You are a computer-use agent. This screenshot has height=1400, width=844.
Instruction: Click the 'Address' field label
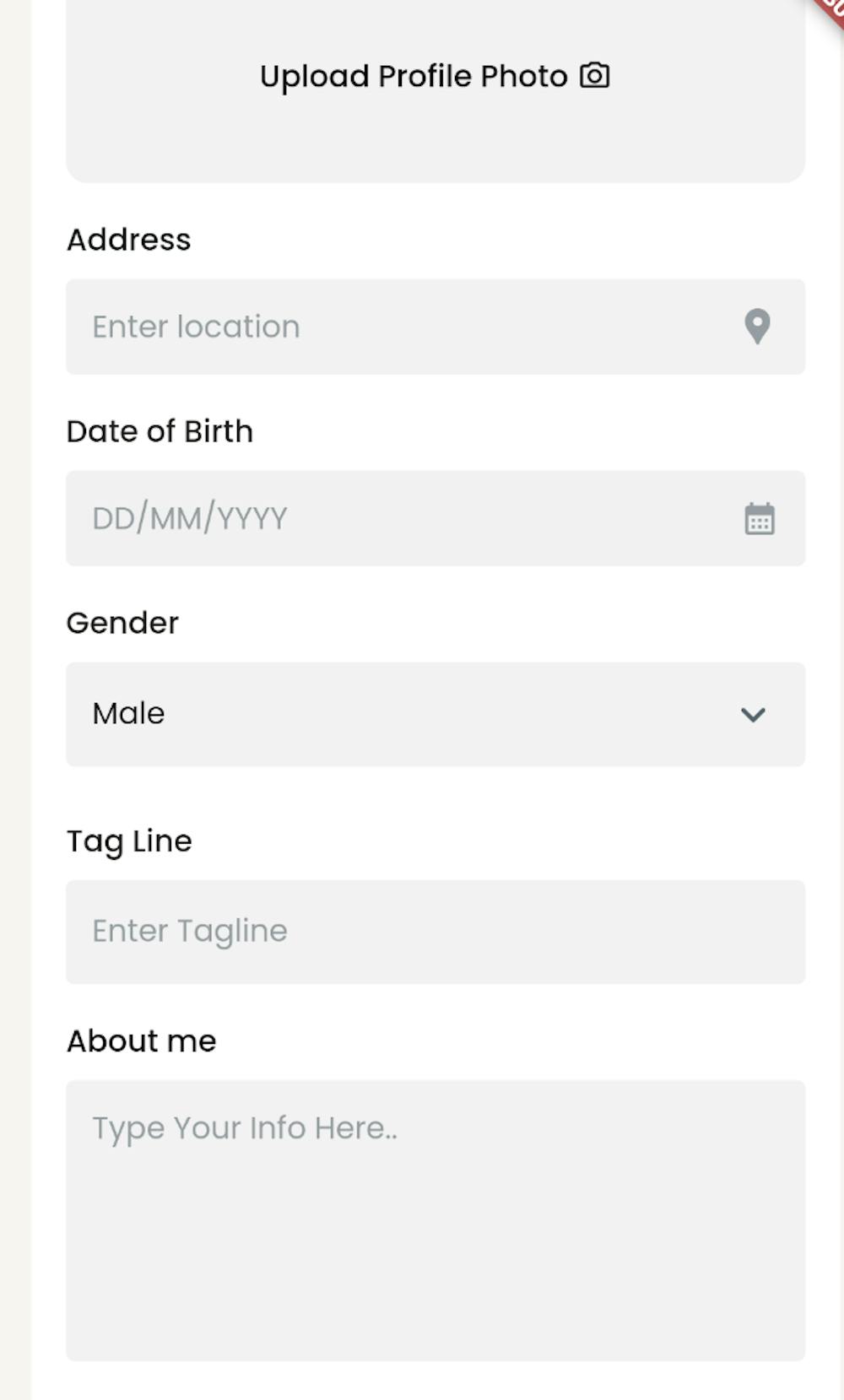click(x=128, y=240)
